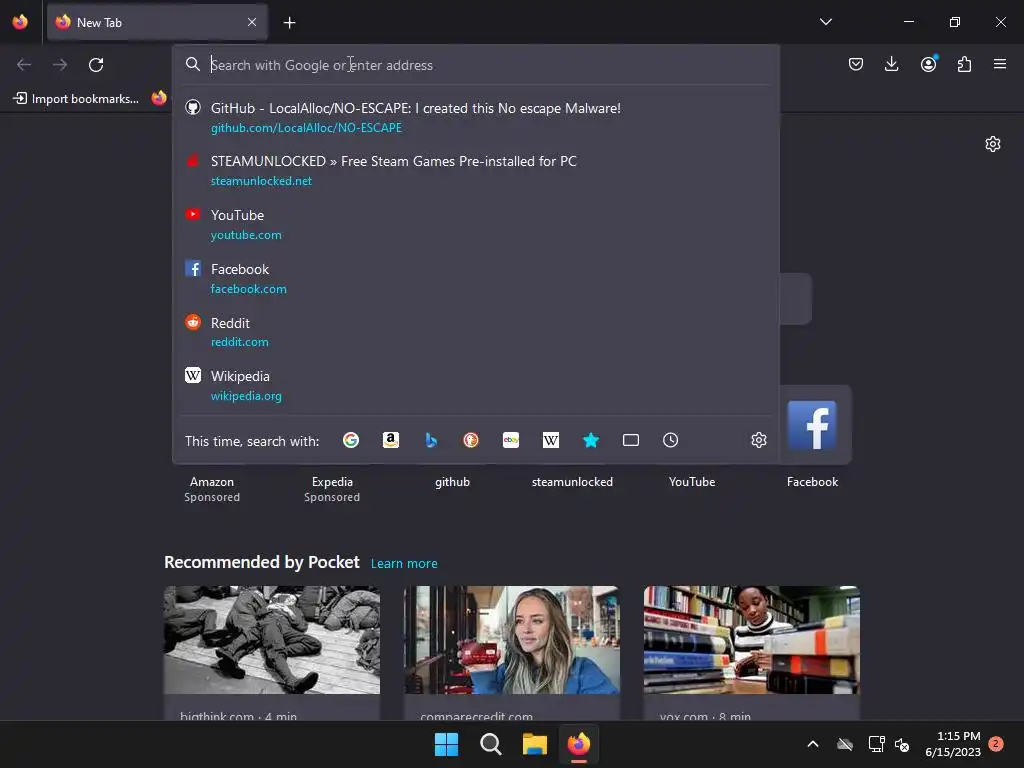Open Firefox bookmark icon in bookmarks toolbar
The width and height of the screenshot is (1024, 768).
[x=159, y=99]
